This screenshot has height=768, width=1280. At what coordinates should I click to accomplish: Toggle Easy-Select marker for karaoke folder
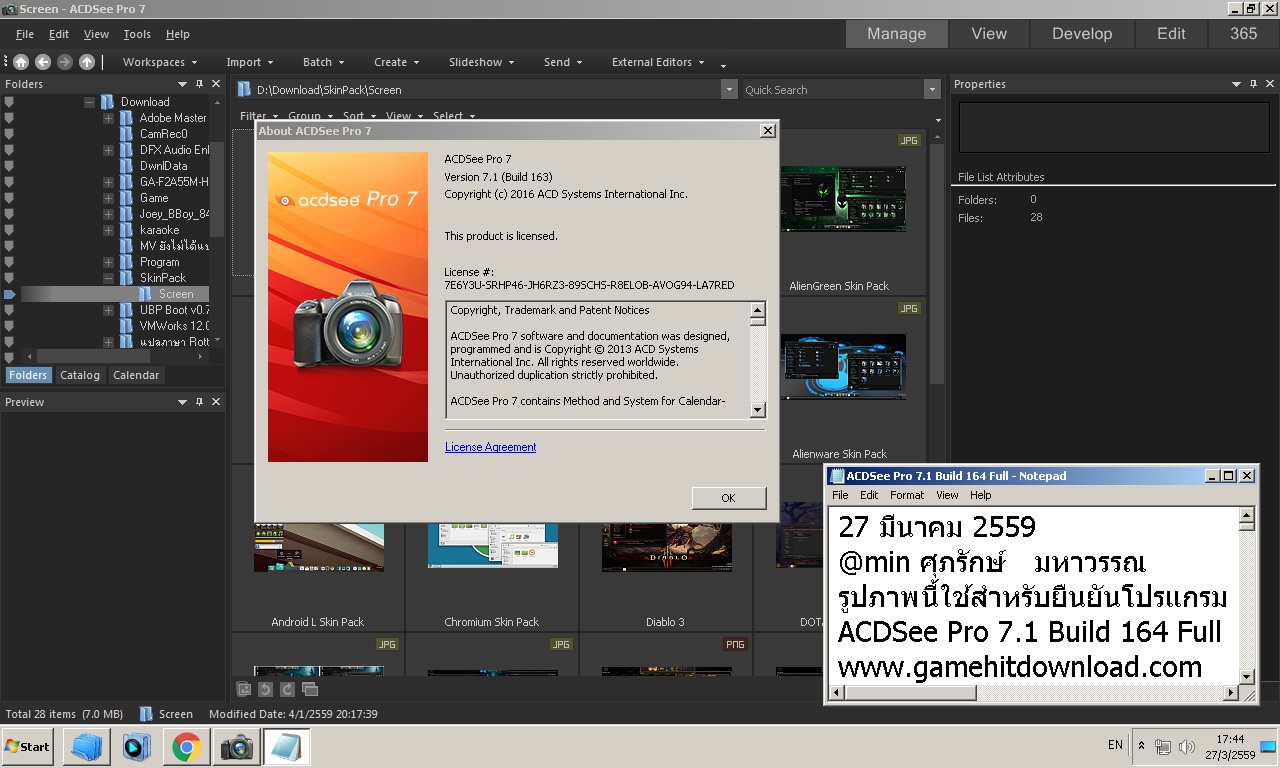[9, 230]
